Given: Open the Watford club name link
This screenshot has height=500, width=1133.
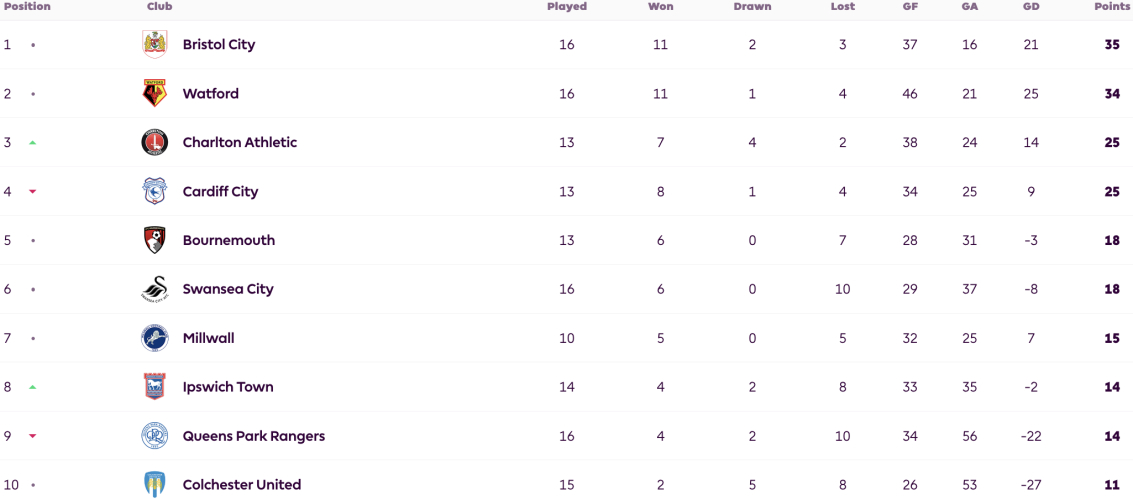Looking at the screenshot, I should tap(211, 94).
